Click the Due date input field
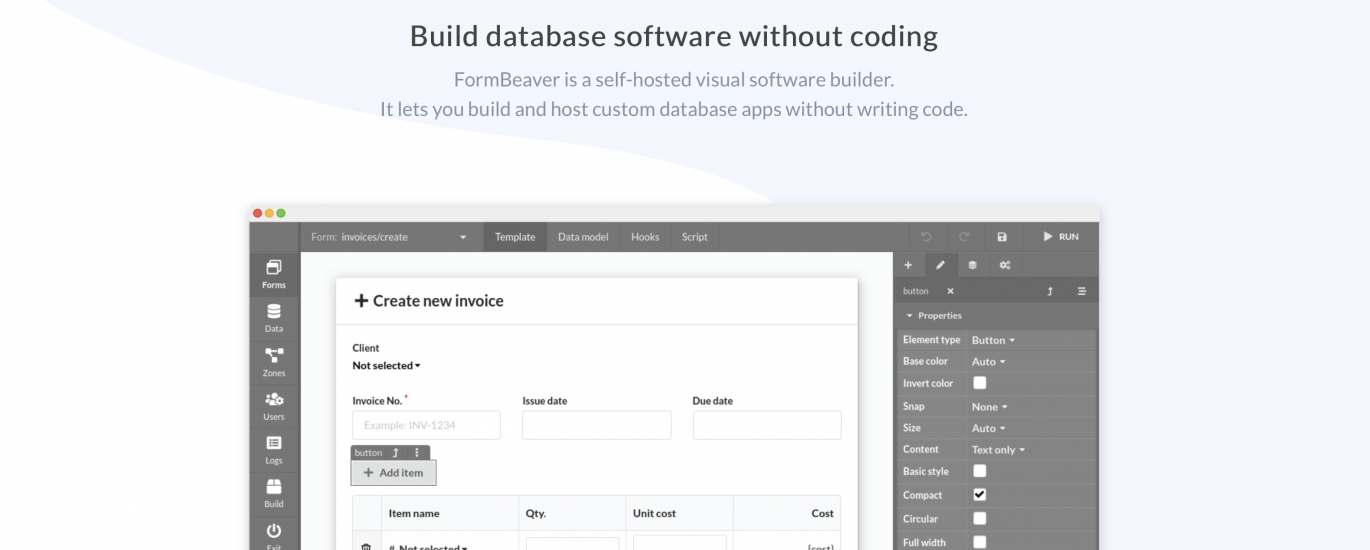This screenshot has height=550, width=1370. pos(767,425)
